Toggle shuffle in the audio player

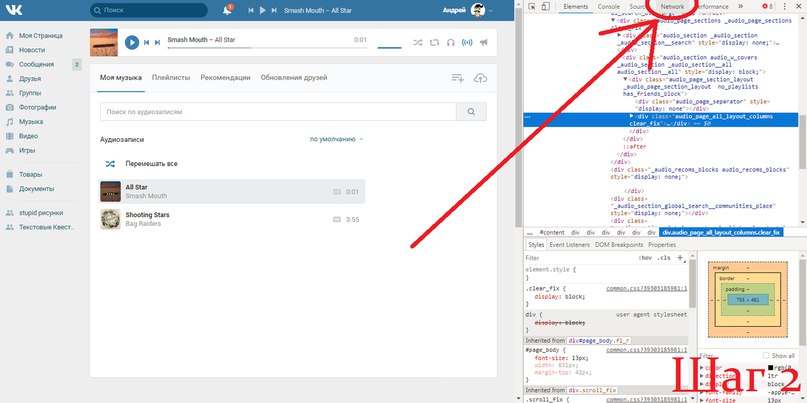pos(417,43)
